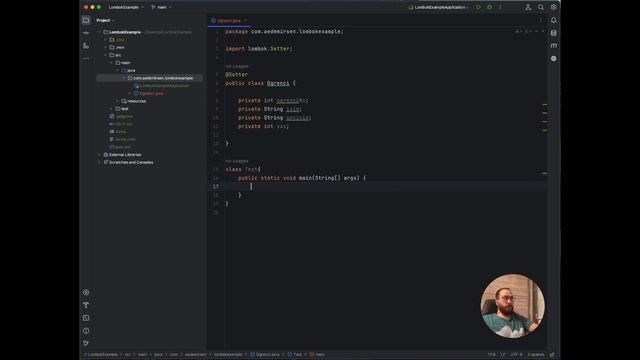The image size is (640, 360).
Task: Expand Scratches and Consoles node
Action: point(99,162)
